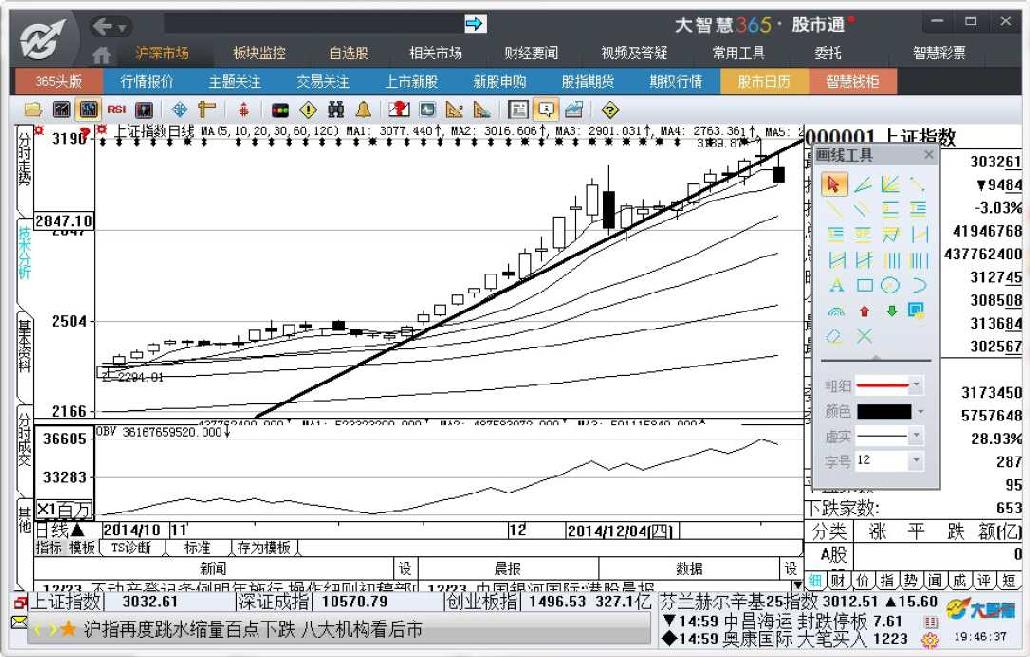The height and width of the screenshot is (657, 1030).
Task: Open the 颜色 color dropdown arrow
Action: click(x=920, y=411)
